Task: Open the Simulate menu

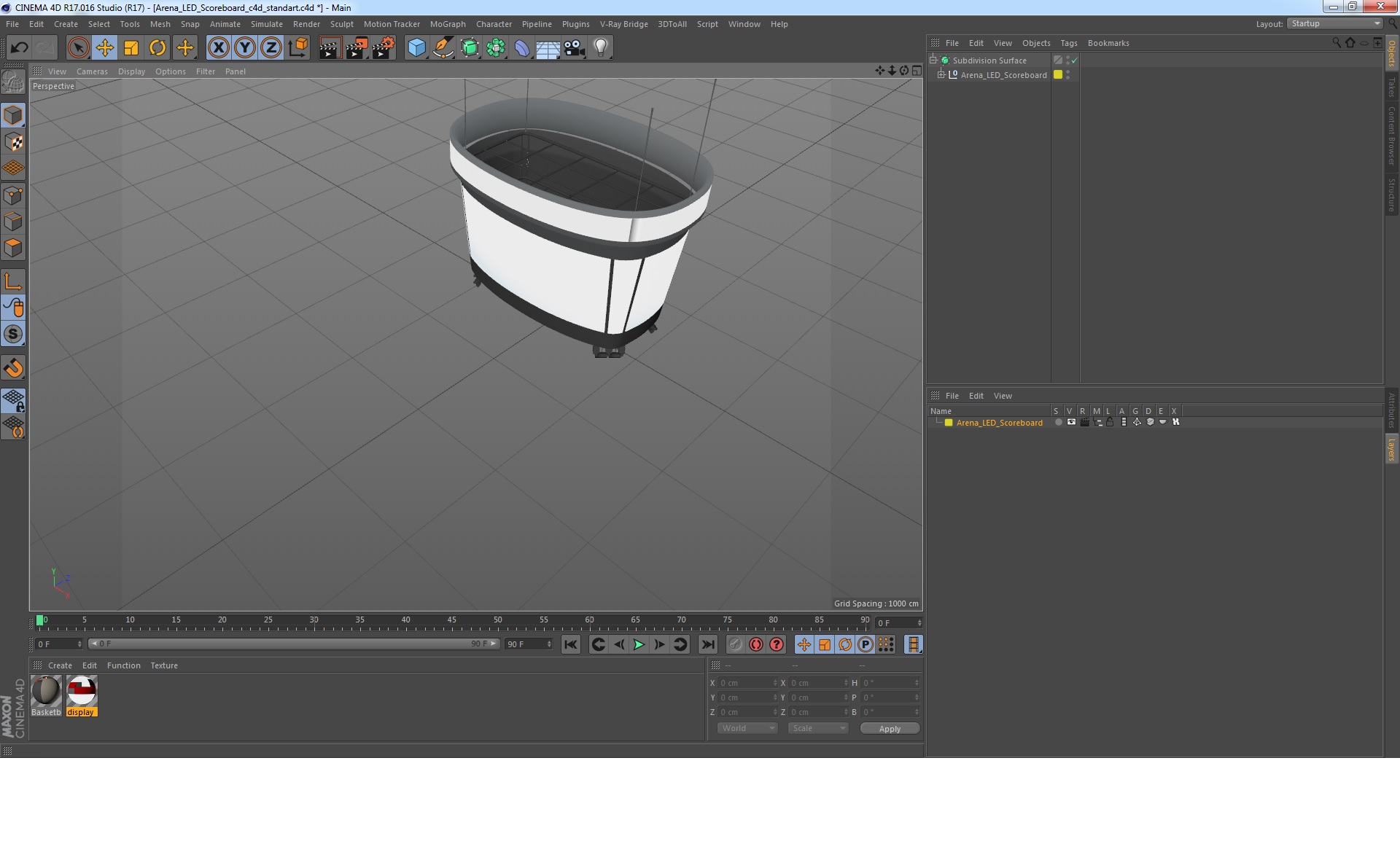Action: (266, 24)
